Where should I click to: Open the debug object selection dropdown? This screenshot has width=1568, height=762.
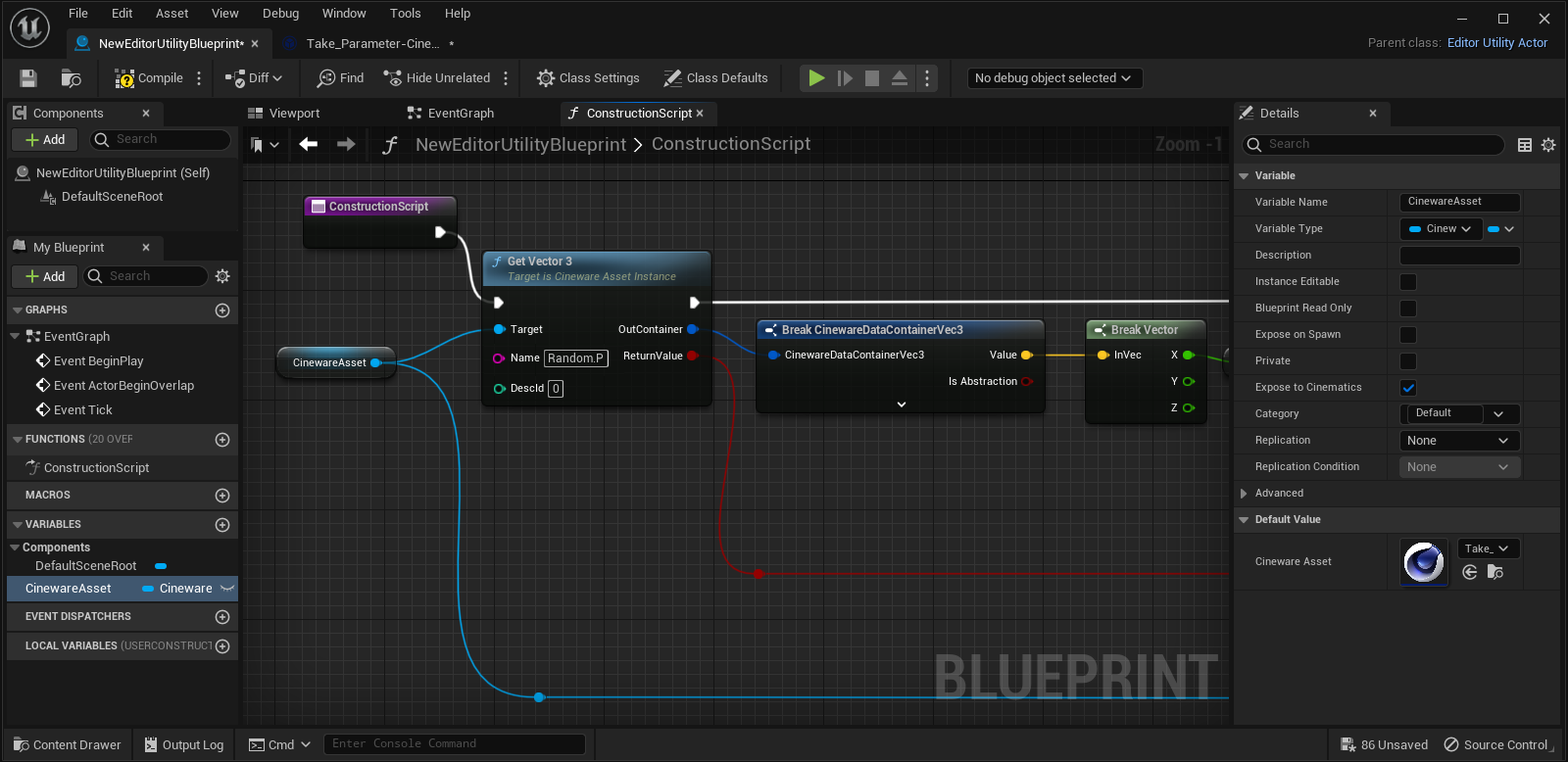(1053, 78)
